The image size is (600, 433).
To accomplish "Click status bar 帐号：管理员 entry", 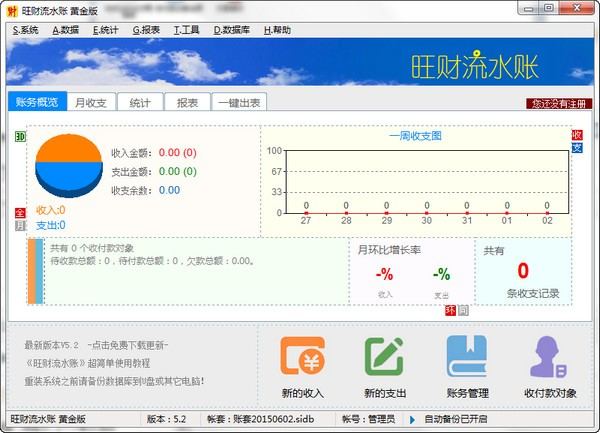I will tap(368, 419).
